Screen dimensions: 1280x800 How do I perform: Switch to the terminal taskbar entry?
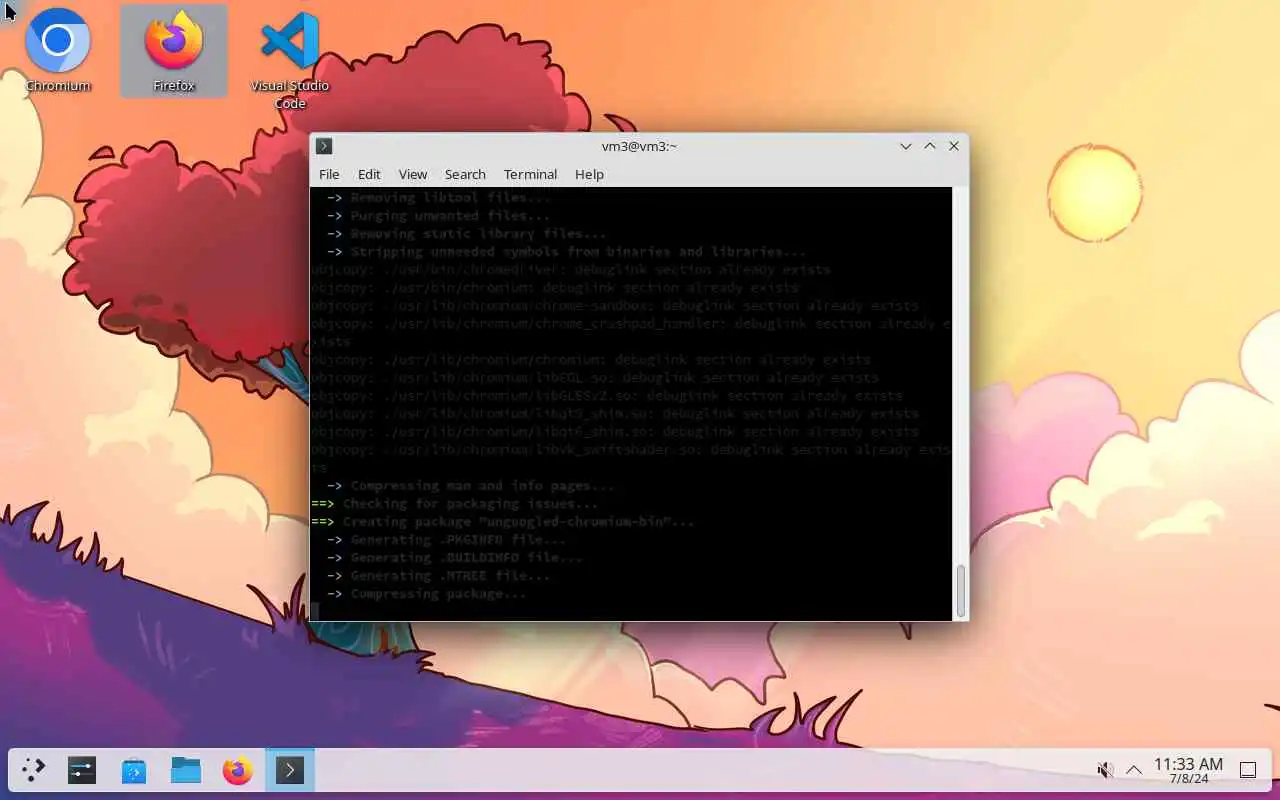point(290,770)
